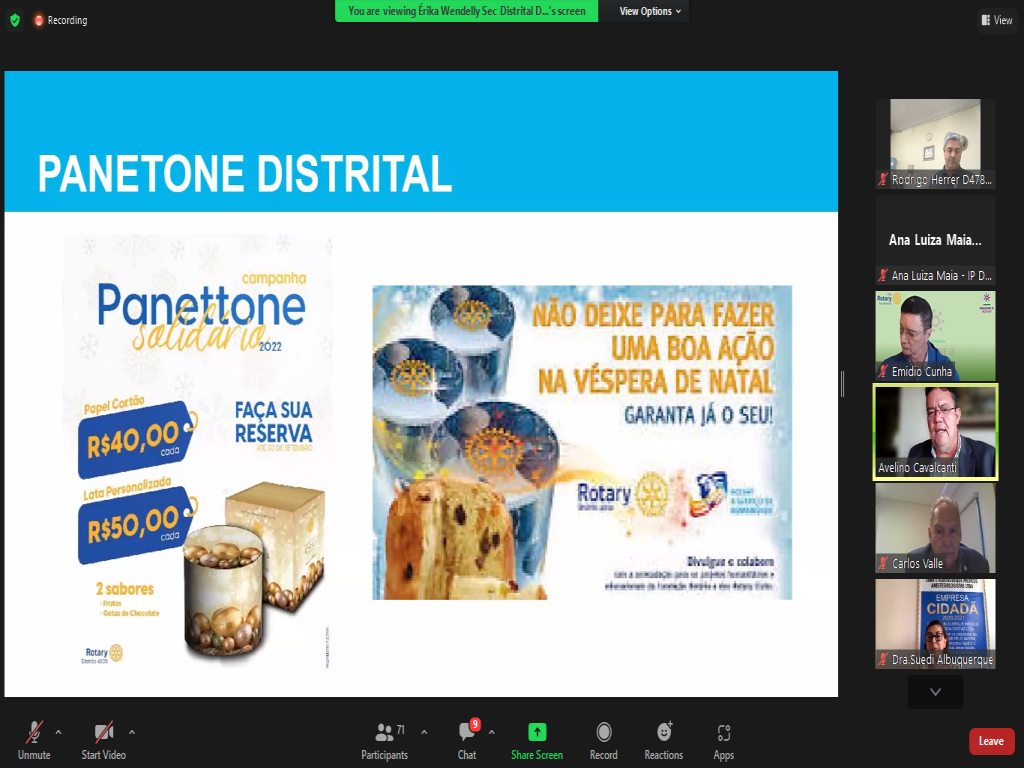The image size is (1024, 768).
Task: Expand audio options arrow beside Unmute
Action: [58, 731]
